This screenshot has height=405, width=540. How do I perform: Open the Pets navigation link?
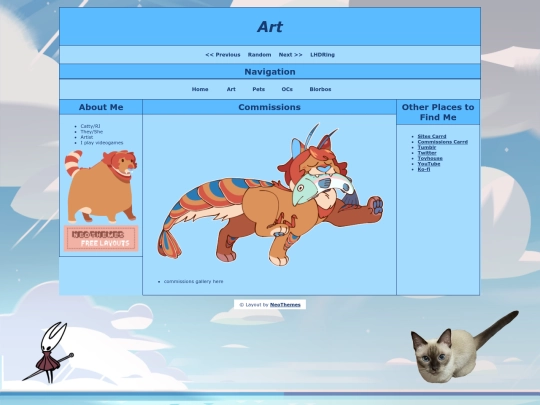click(x=259, y=89)
